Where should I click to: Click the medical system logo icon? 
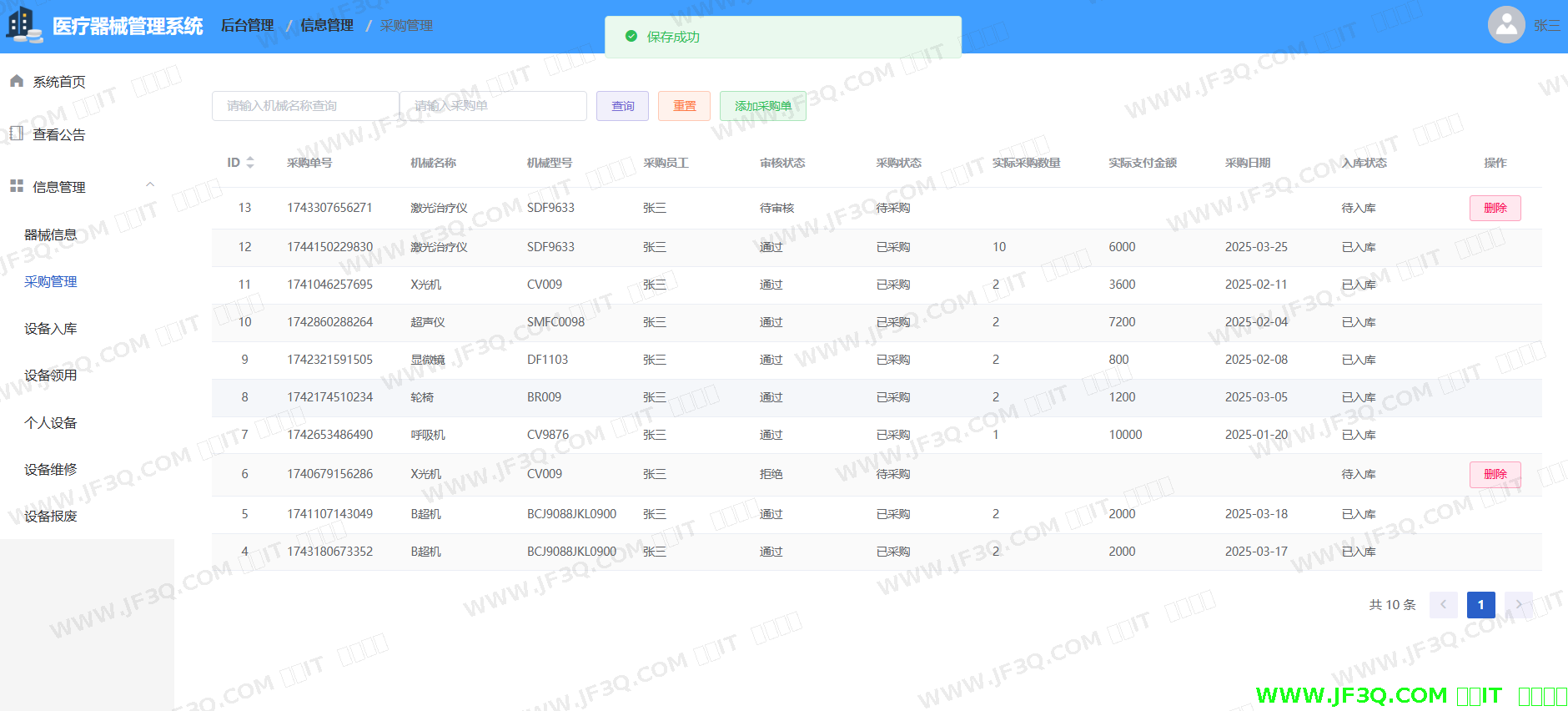(23, 25)
